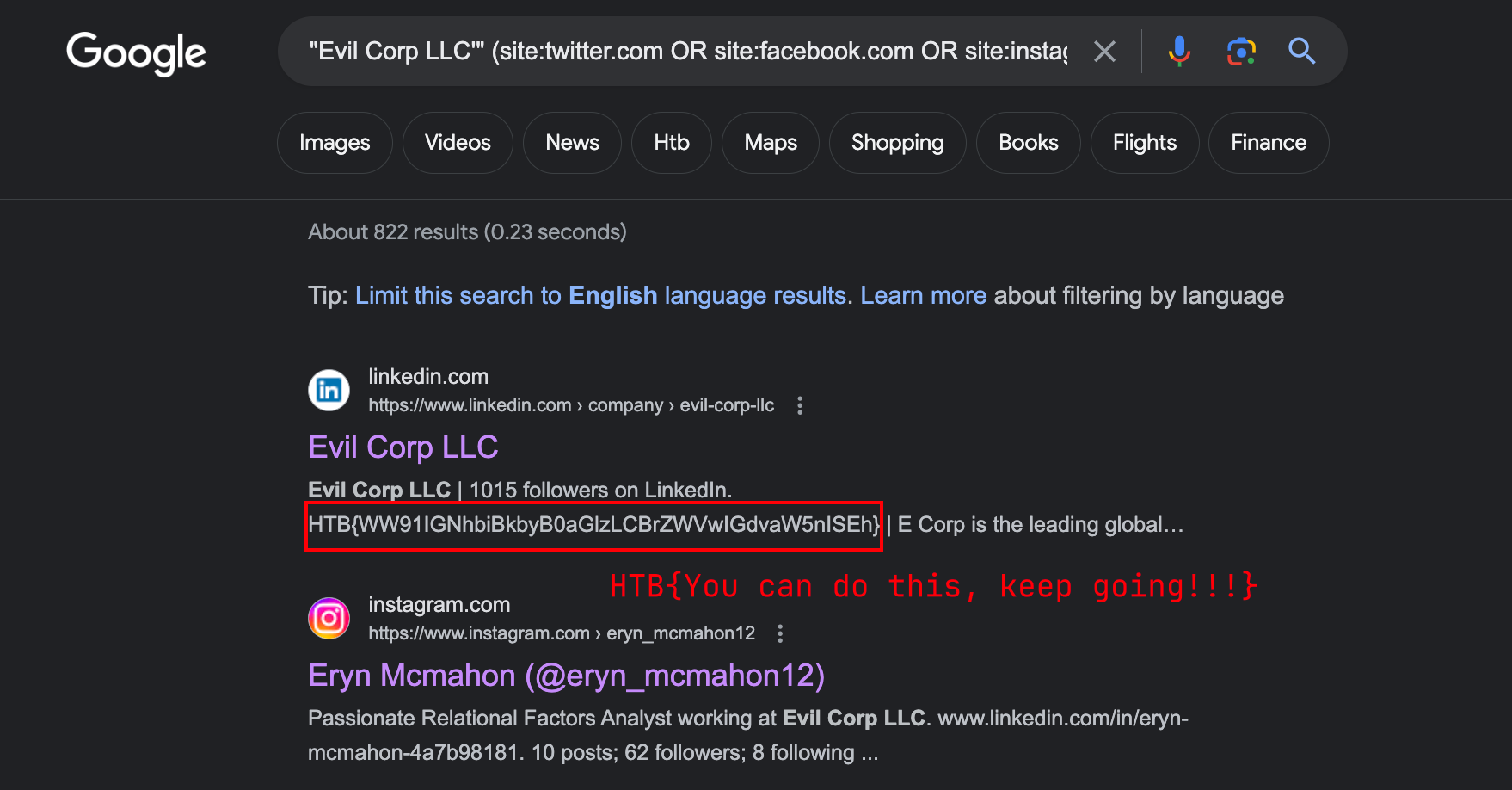Start voice search with microphone icon
1512x790 pixels.
click(1179, 52)
